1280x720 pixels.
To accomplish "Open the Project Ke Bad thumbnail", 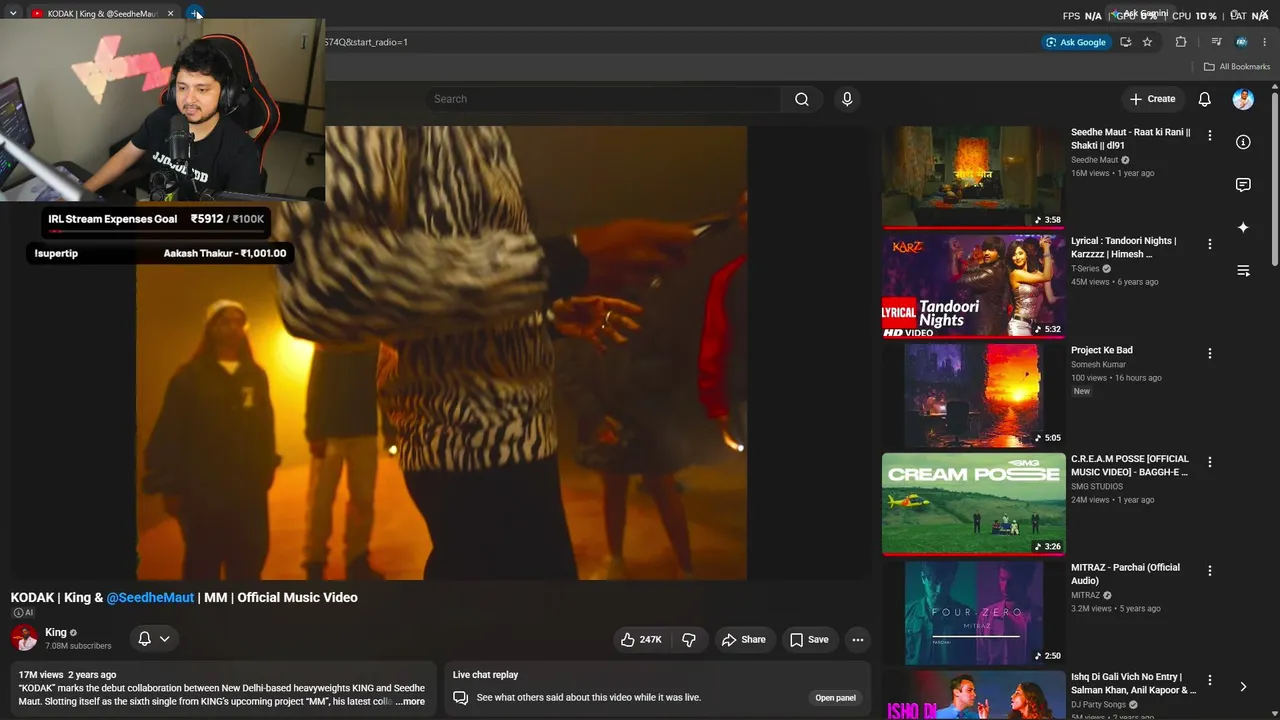I will (973, 395).
